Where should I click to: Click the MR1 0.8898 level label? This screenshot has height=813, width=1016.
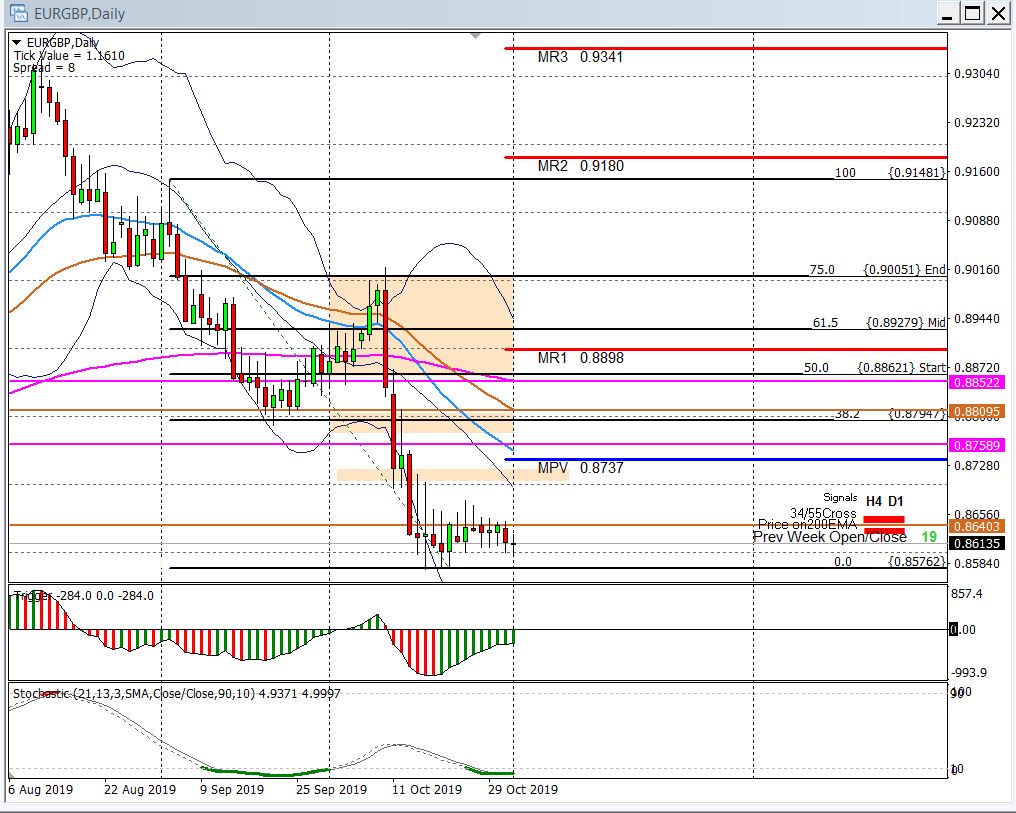580,357
